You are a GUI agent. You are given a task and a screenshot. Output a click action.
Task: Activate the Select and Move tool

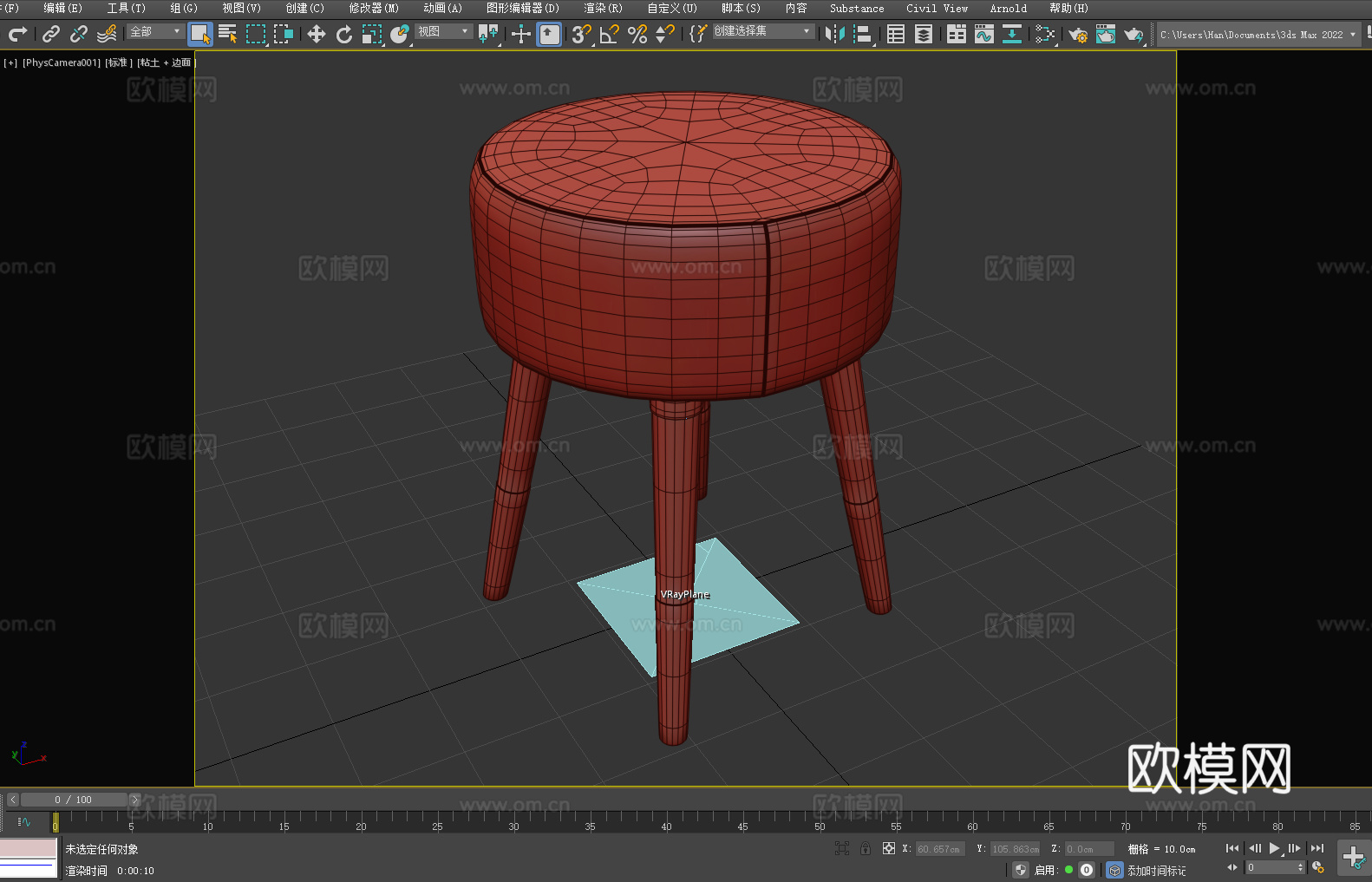[x=317, y=34]
